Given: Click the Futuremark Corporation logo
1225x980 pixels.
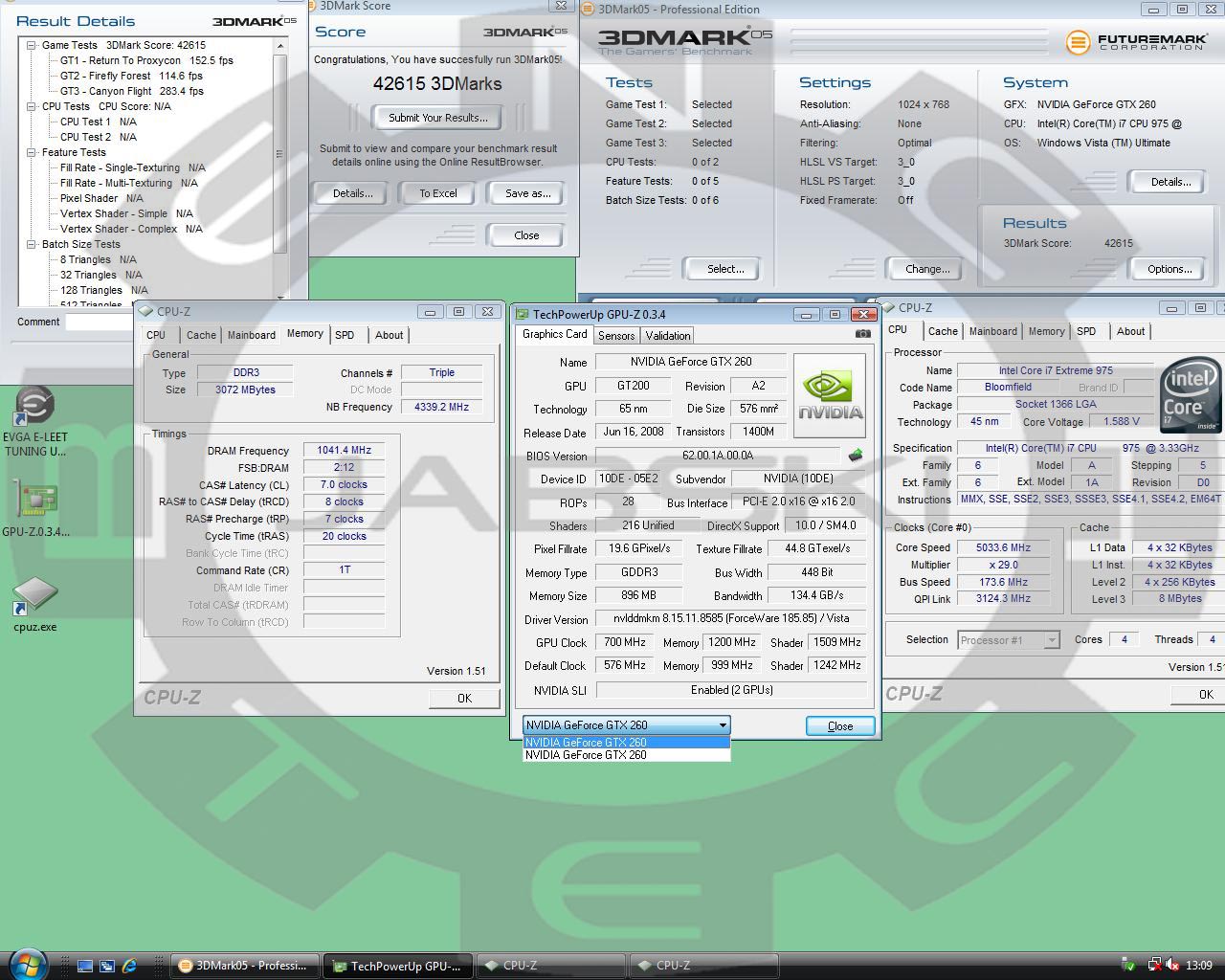Looking at the screenshot, I should pos(1137,42).
